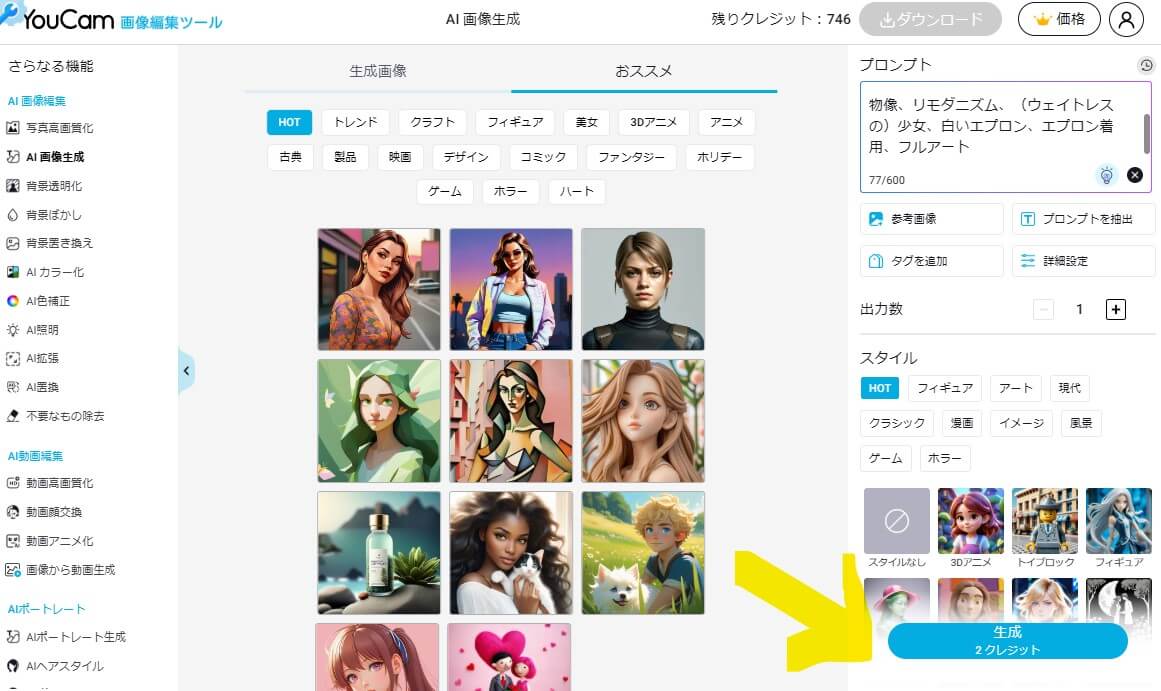Select the 美女 category chip
The width and height of the screenshot is (1161, 691).
click(x=586, y=122)
